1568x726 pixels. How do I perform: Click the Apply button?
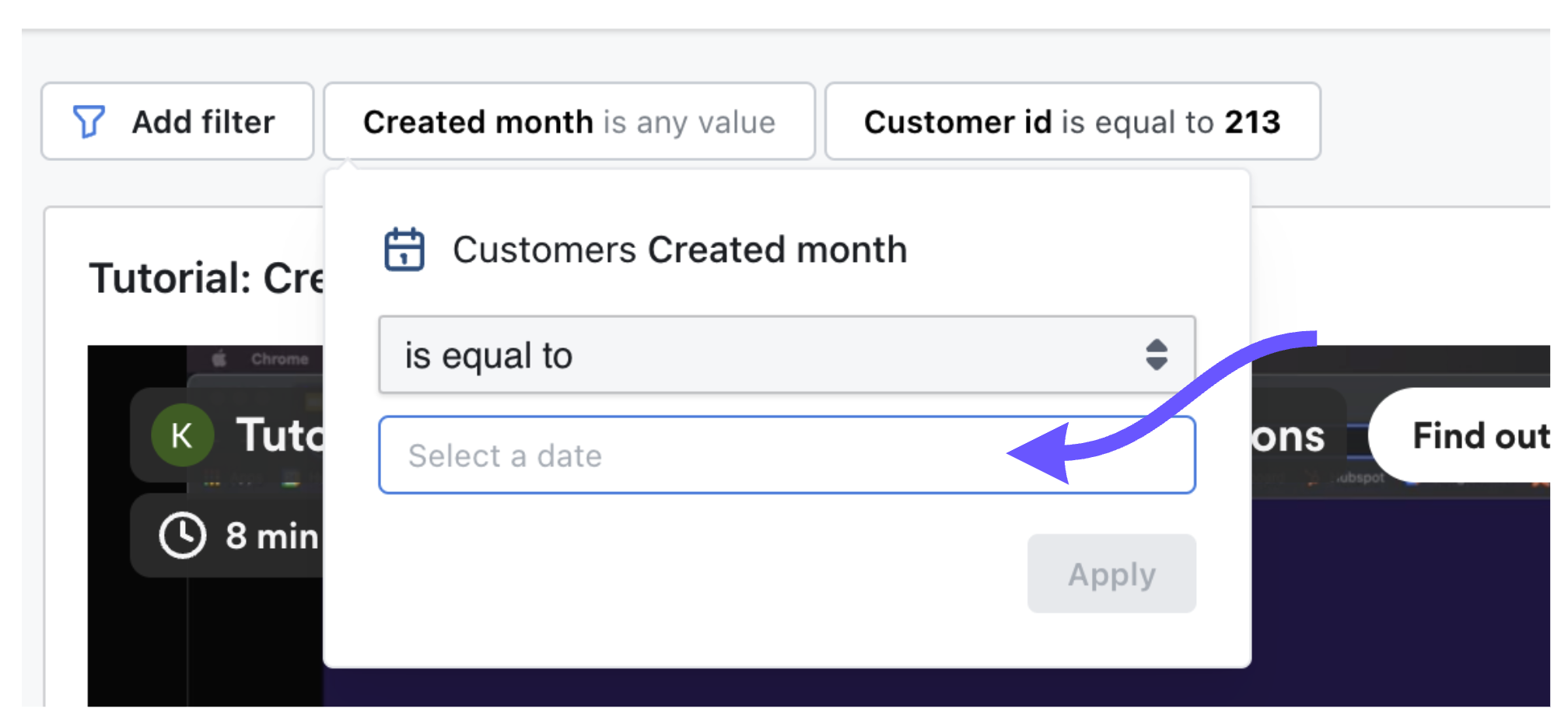point(1111,574)
